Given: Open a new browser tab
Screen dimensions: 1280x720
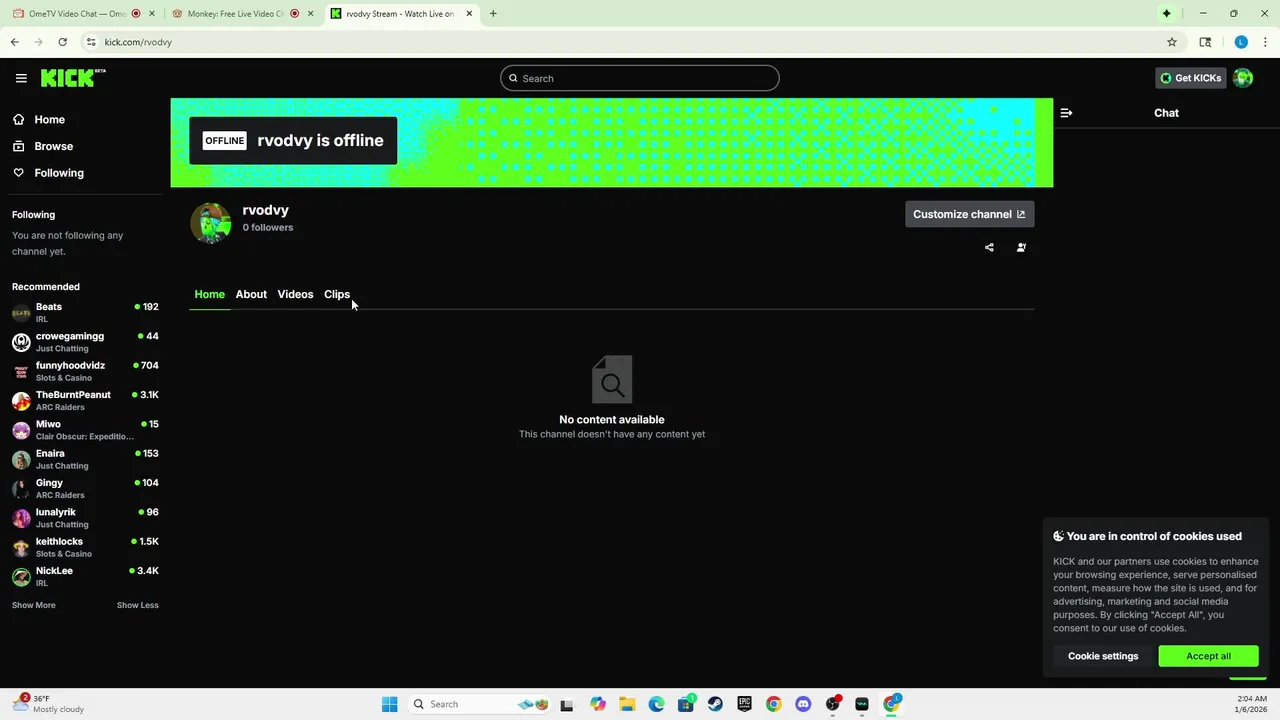Looking at the screenshot, I should (x=493, y=14).
